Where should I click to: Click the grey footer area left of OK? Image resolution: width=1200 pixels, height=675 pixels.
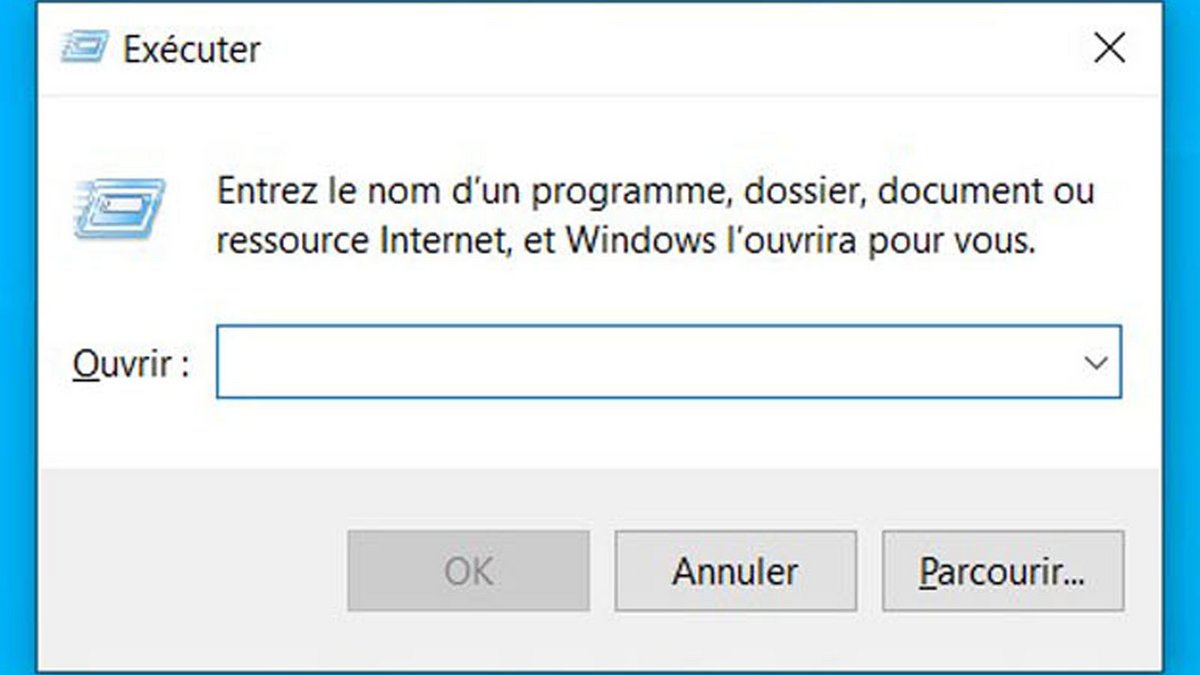point(192,571)
